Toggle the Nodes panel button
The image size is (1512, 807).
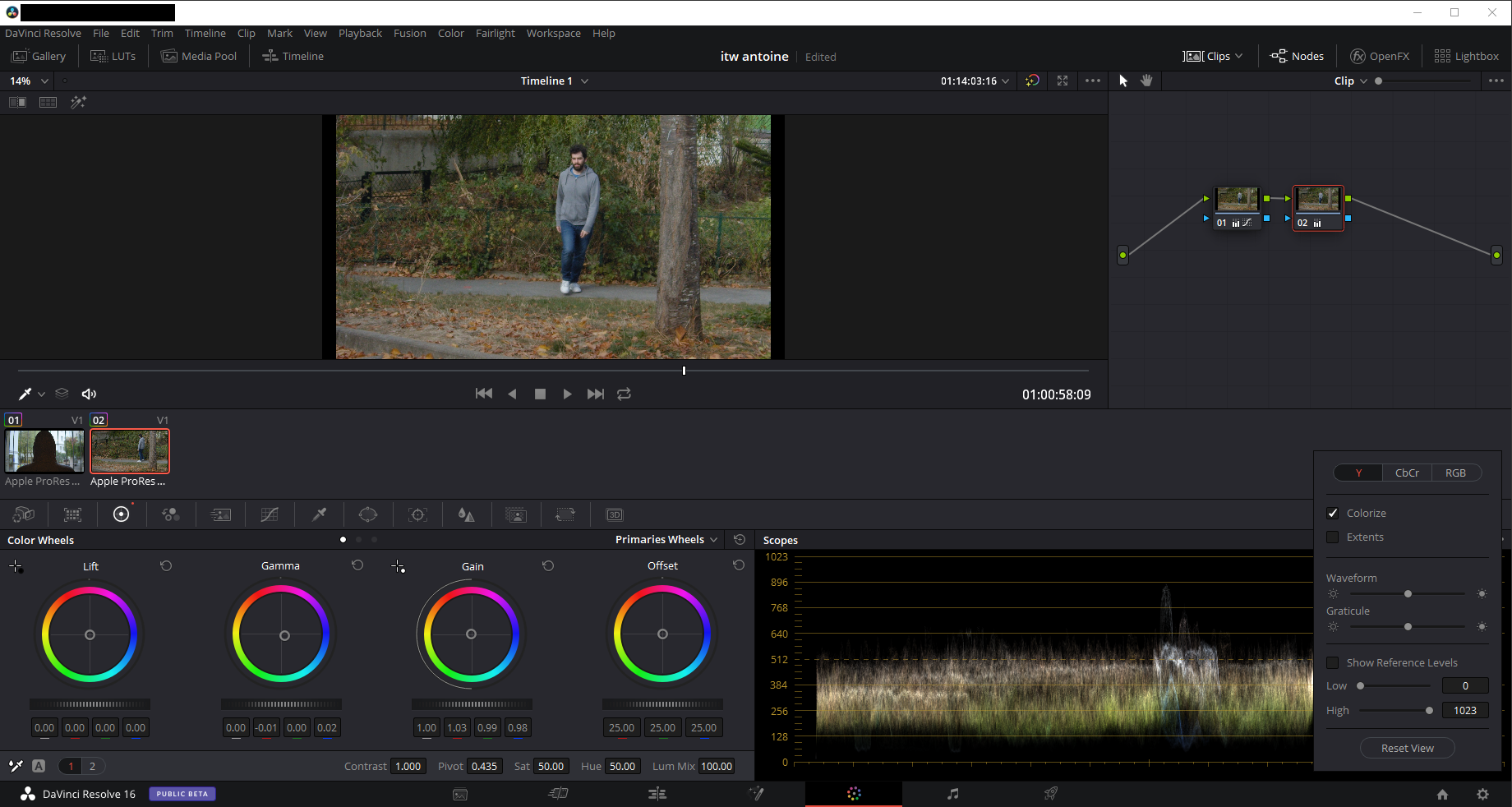(1298, 57)
